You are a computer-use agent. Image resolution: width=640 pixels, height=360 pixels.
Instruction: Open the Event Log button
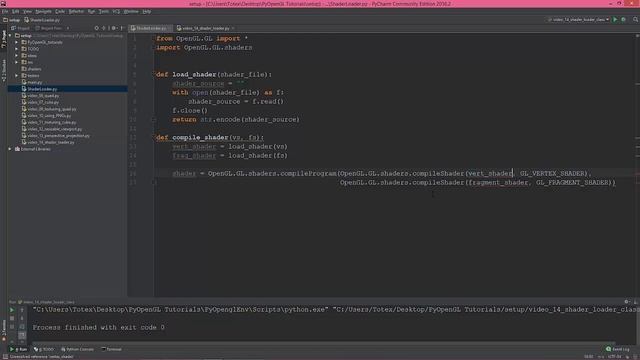(x=618, y=349)
